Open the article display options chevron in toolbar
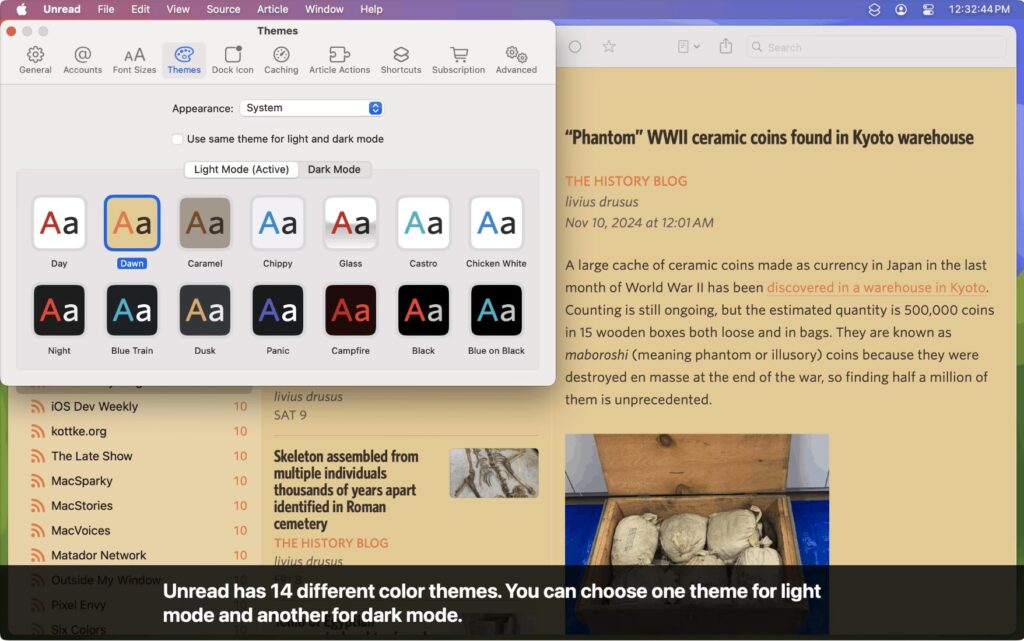 click(695, 46)
